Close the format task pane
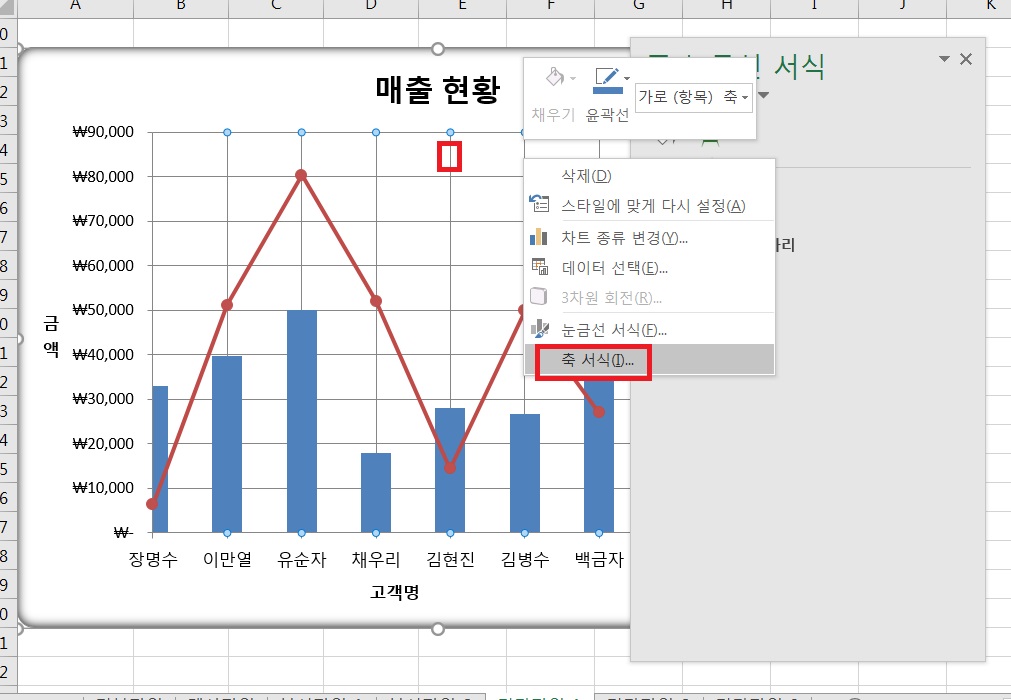The width and height of the screenshot is (1011, 700). [965, 60]
